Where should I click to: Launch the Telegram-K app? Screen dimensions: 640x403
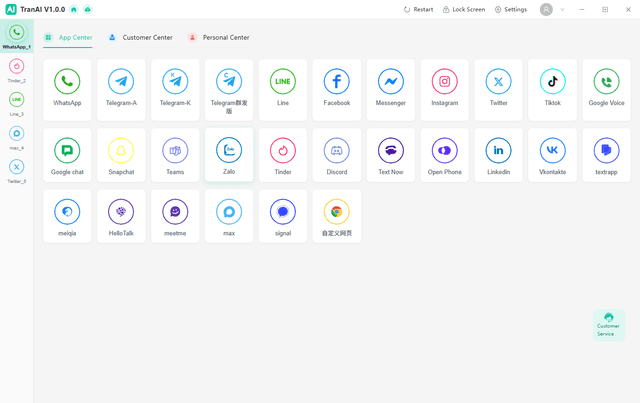(x=175, y=90)
